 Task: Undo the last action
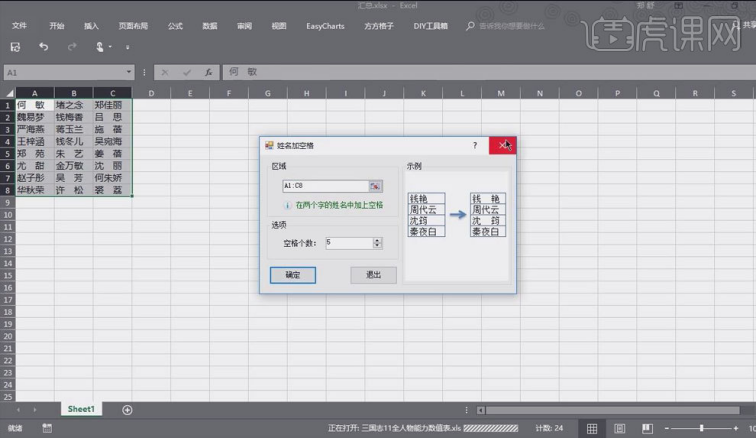click(44, 47)
